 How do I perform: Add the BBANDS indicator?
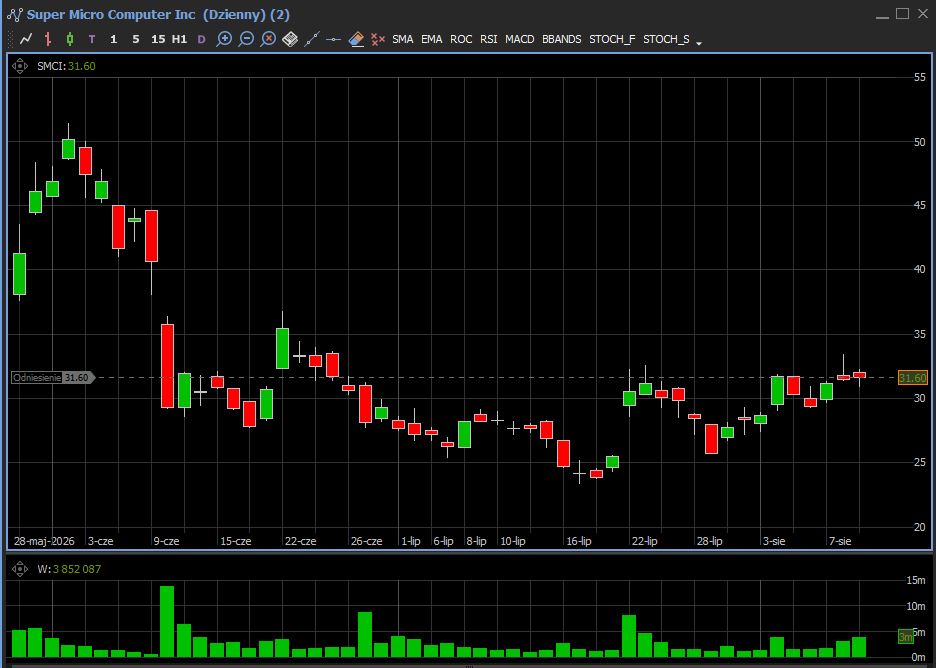coord(561,39)
